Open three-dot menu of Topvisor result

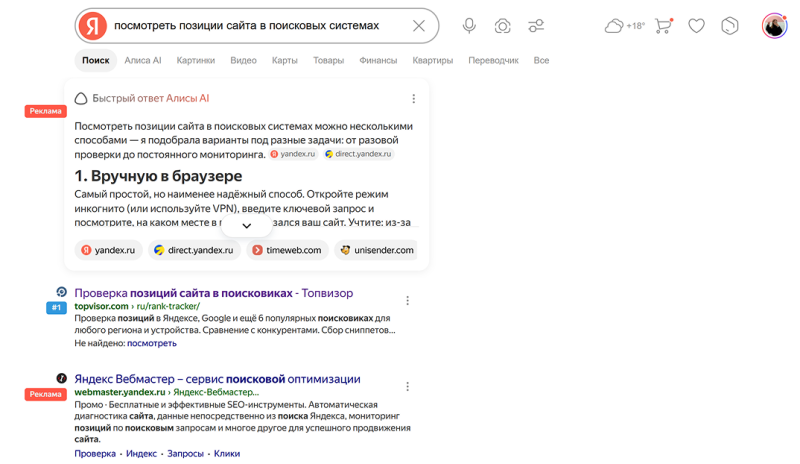pos(407,301)
